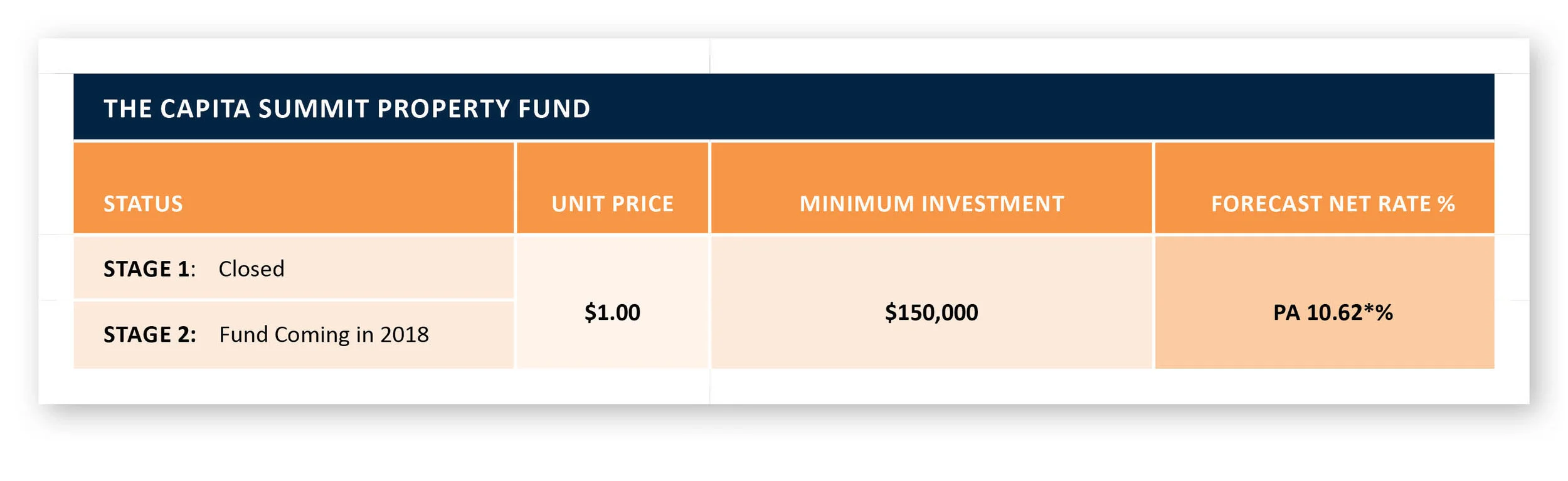The image size is (1568, 481).
Task: Click the % symbol in the forecast header
Action: tap(1446, 204)
